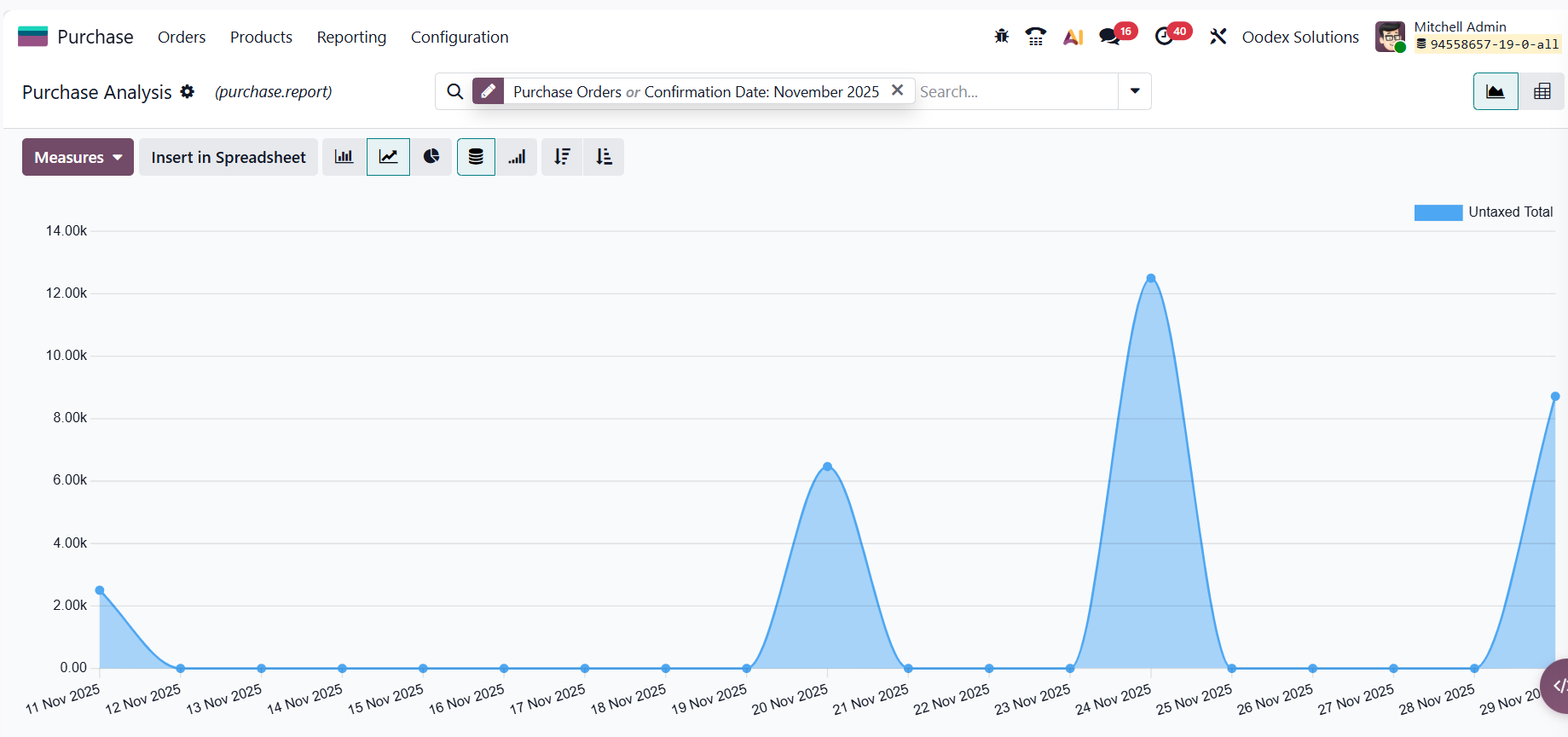Open the Configuration menu
Image resolution: width=1568 pixels, height=737 pixels.
[460, 37]
